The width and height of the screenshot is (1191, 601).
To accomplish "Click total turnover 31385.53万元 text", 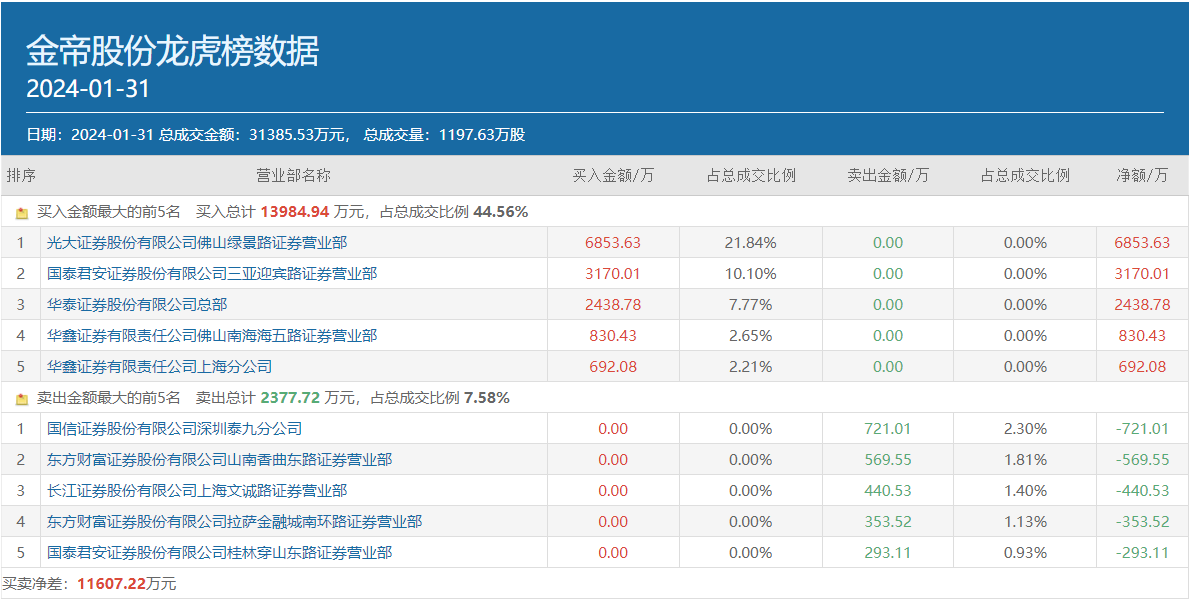I will pos(296,135).
